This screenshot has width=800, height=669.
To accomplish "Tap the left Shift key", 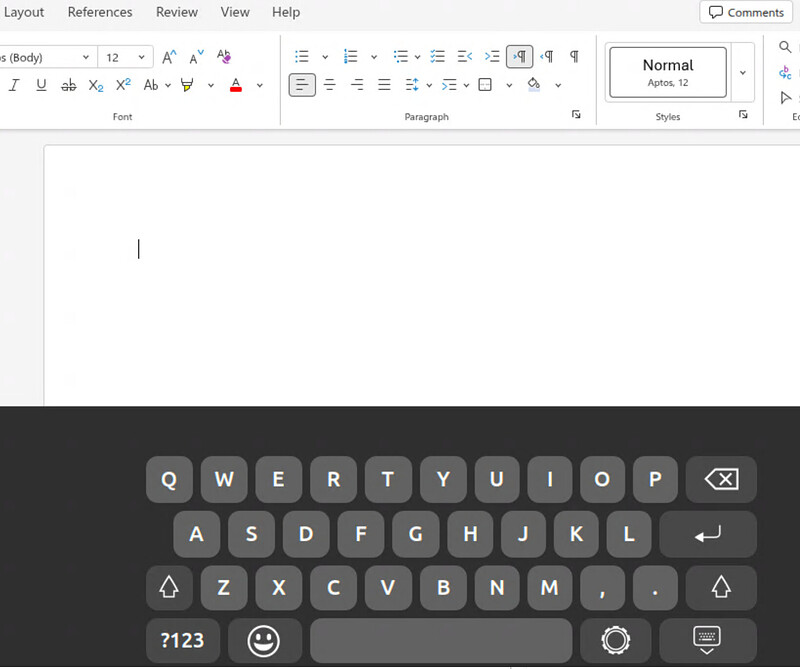I will click(169, 587).
